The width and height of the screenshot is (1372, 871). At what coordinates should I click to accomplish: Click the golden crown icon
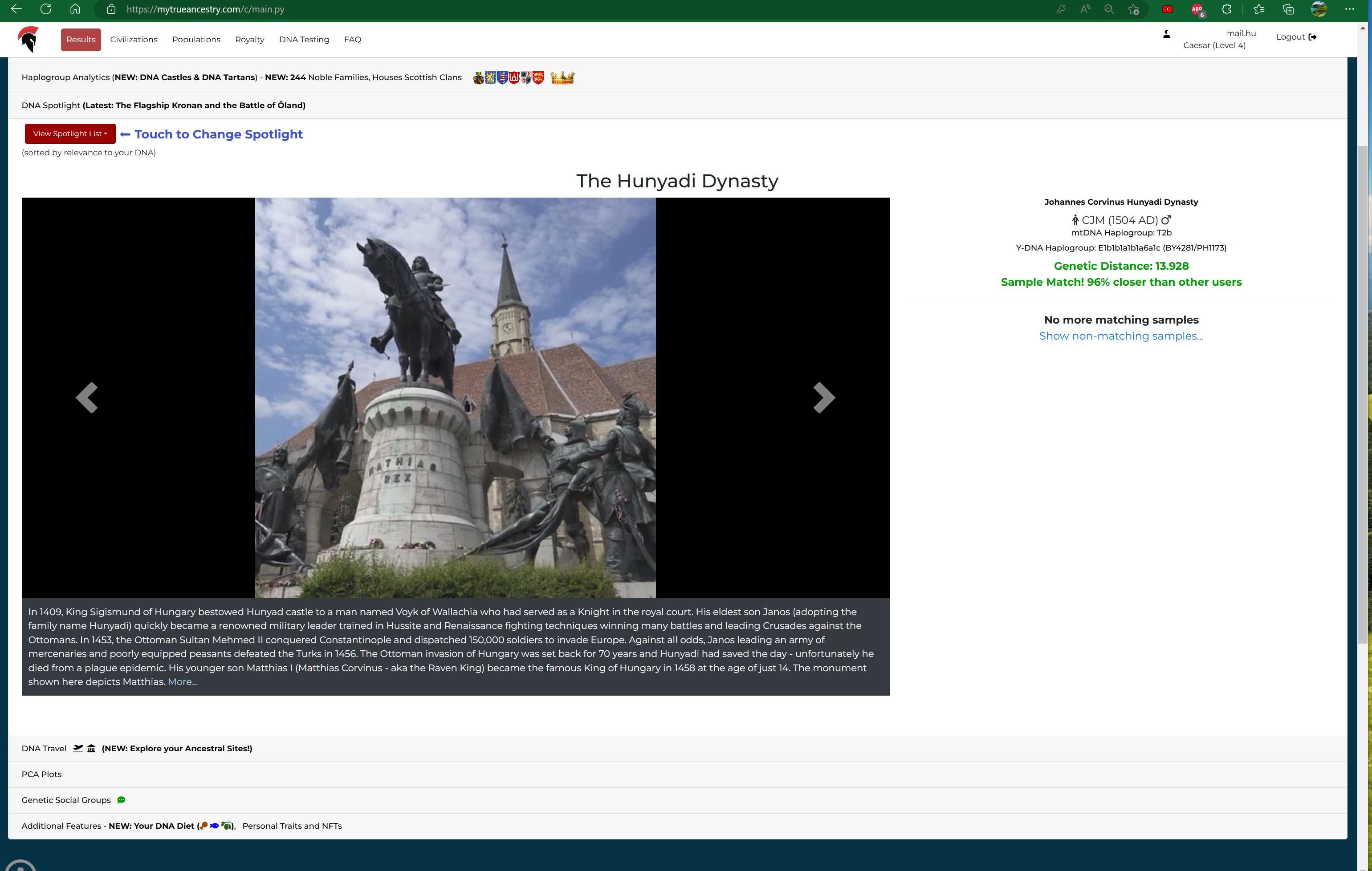pyautogui.click(x=562, y=77)
